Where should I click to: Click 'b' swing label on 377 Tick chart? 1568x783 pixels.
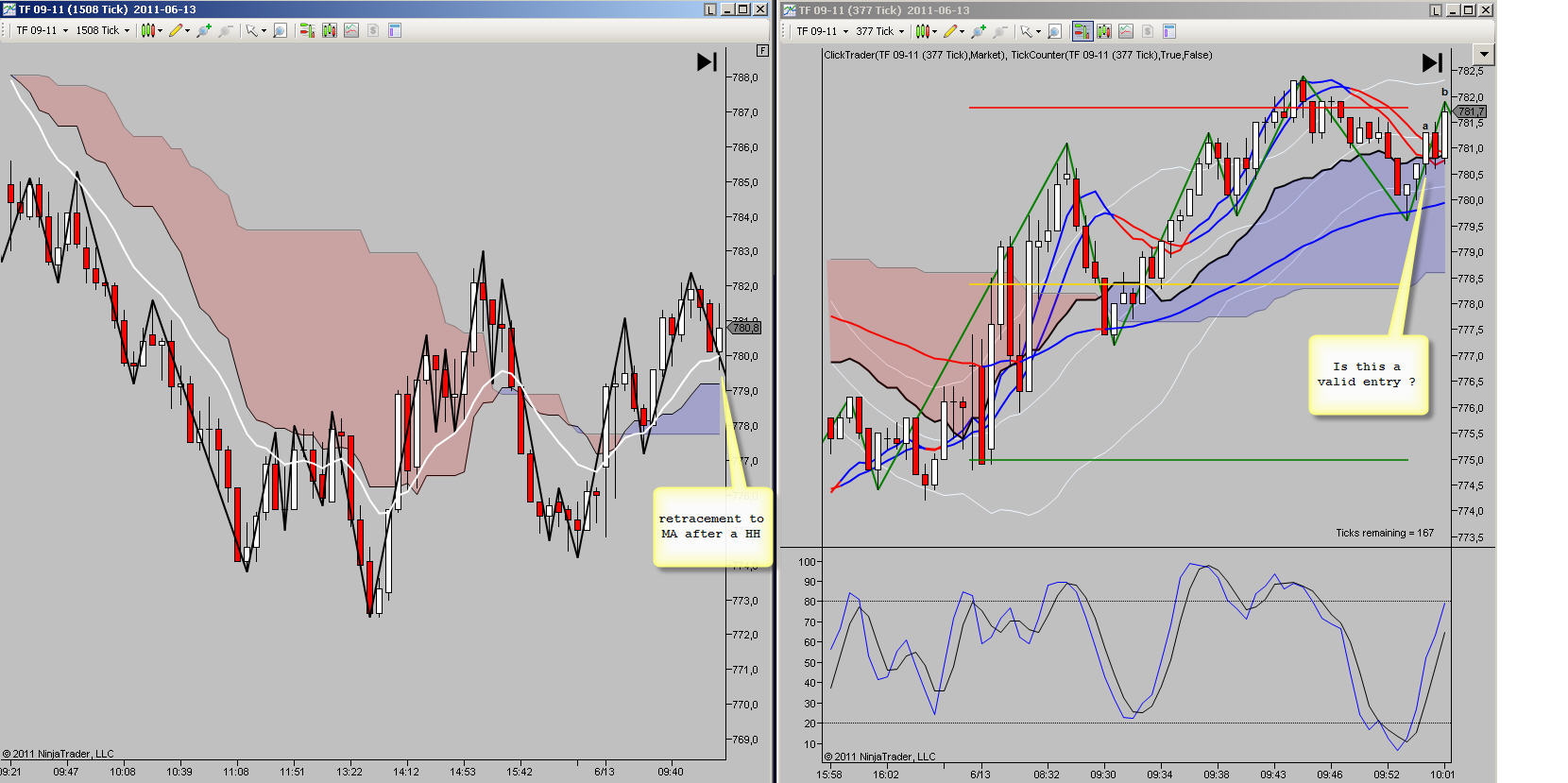pos(1444,92)
